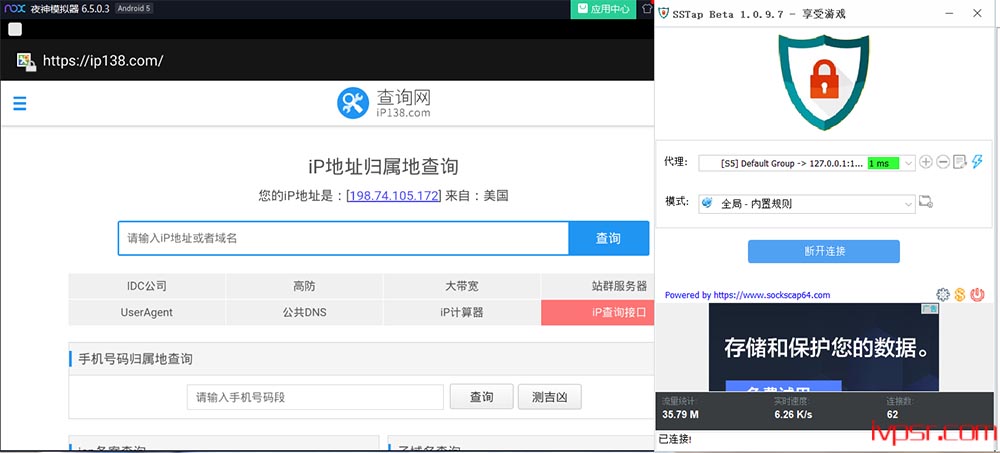Image resolution: width=1000 pixels, height=453 pixels.
Task: Open the 高防 tab
Action: 304,286
